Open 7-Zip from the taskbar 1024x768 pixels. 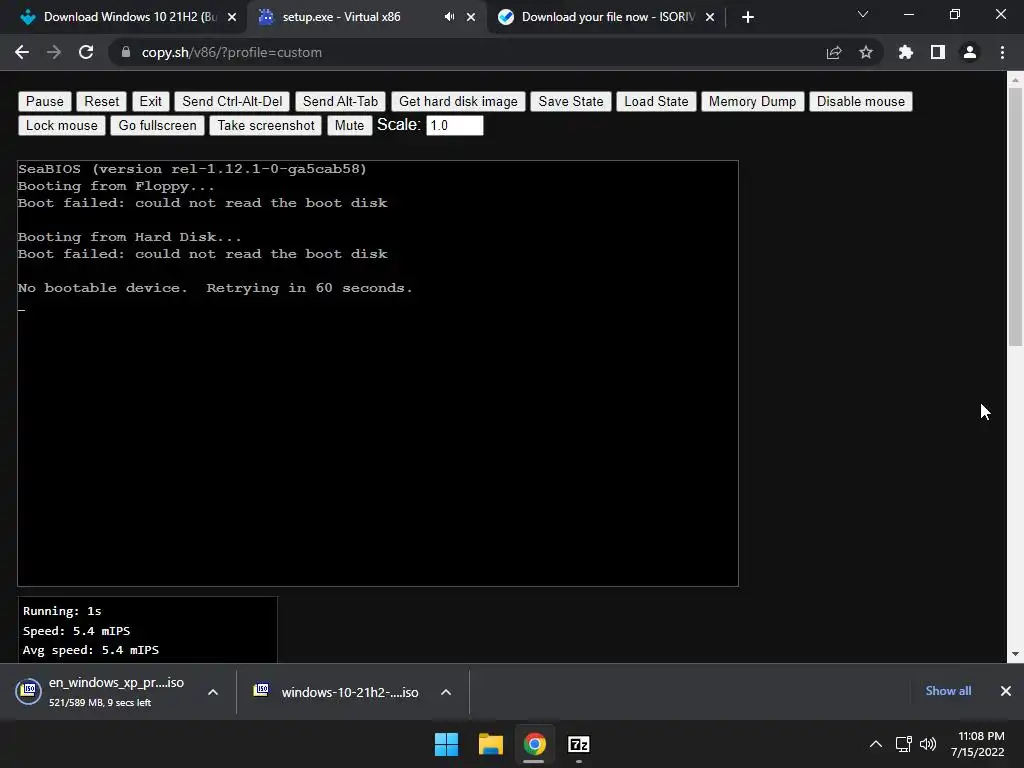click(579, 744)
